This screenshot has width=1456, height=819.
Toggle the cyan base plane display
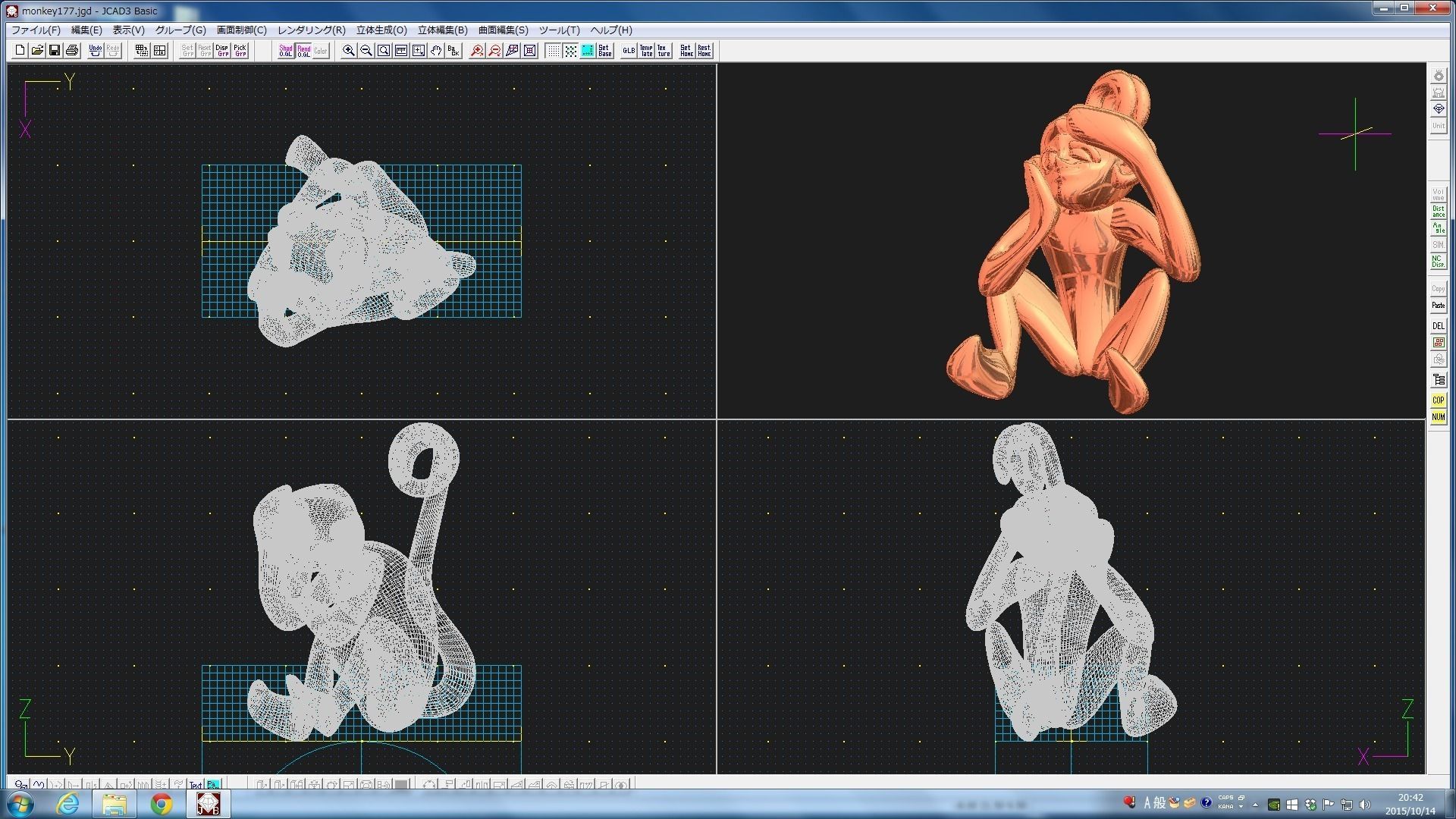tap(588, 51)
